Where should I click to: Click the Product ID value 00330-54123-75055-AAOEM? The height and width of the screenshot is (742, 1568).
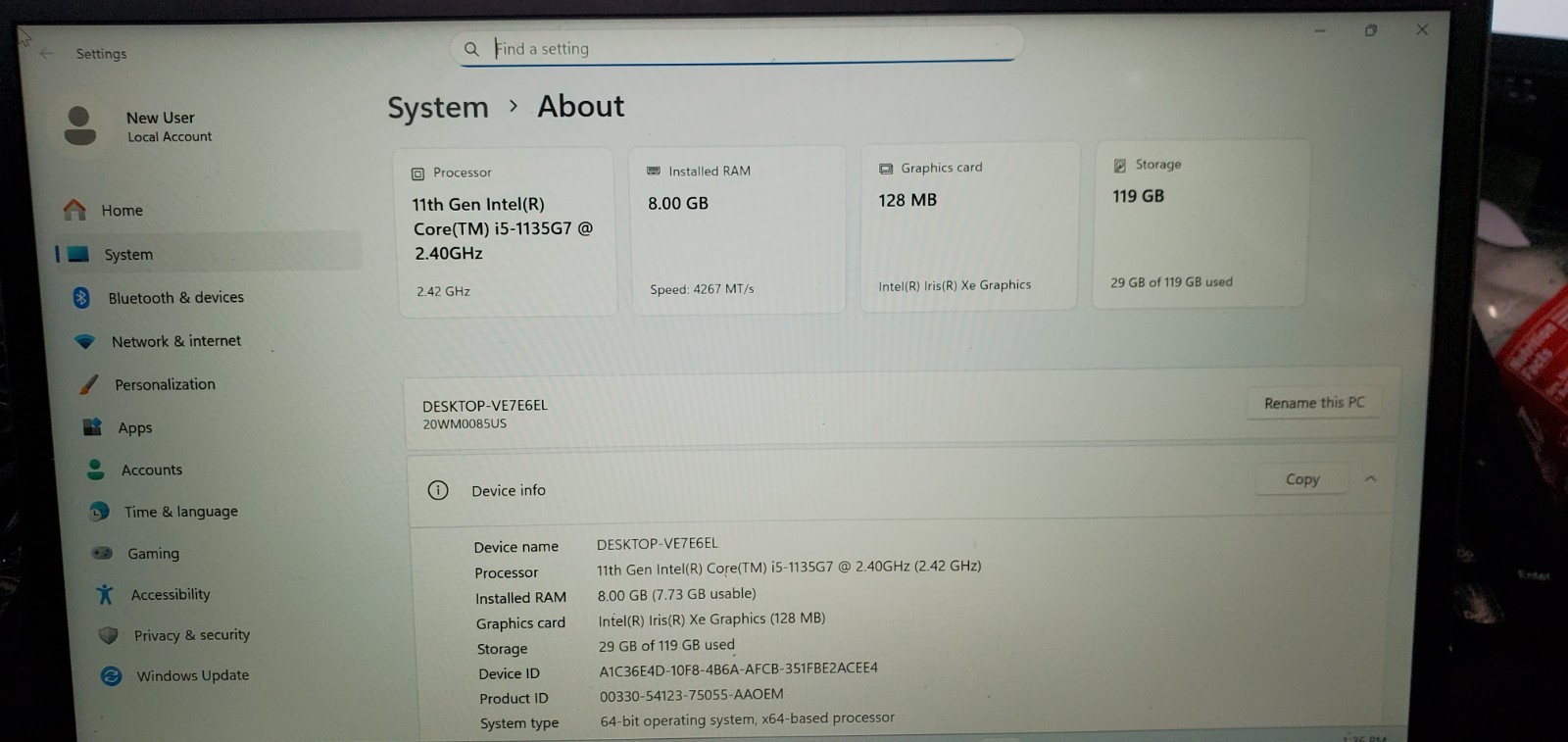click(x=692, y=694)
